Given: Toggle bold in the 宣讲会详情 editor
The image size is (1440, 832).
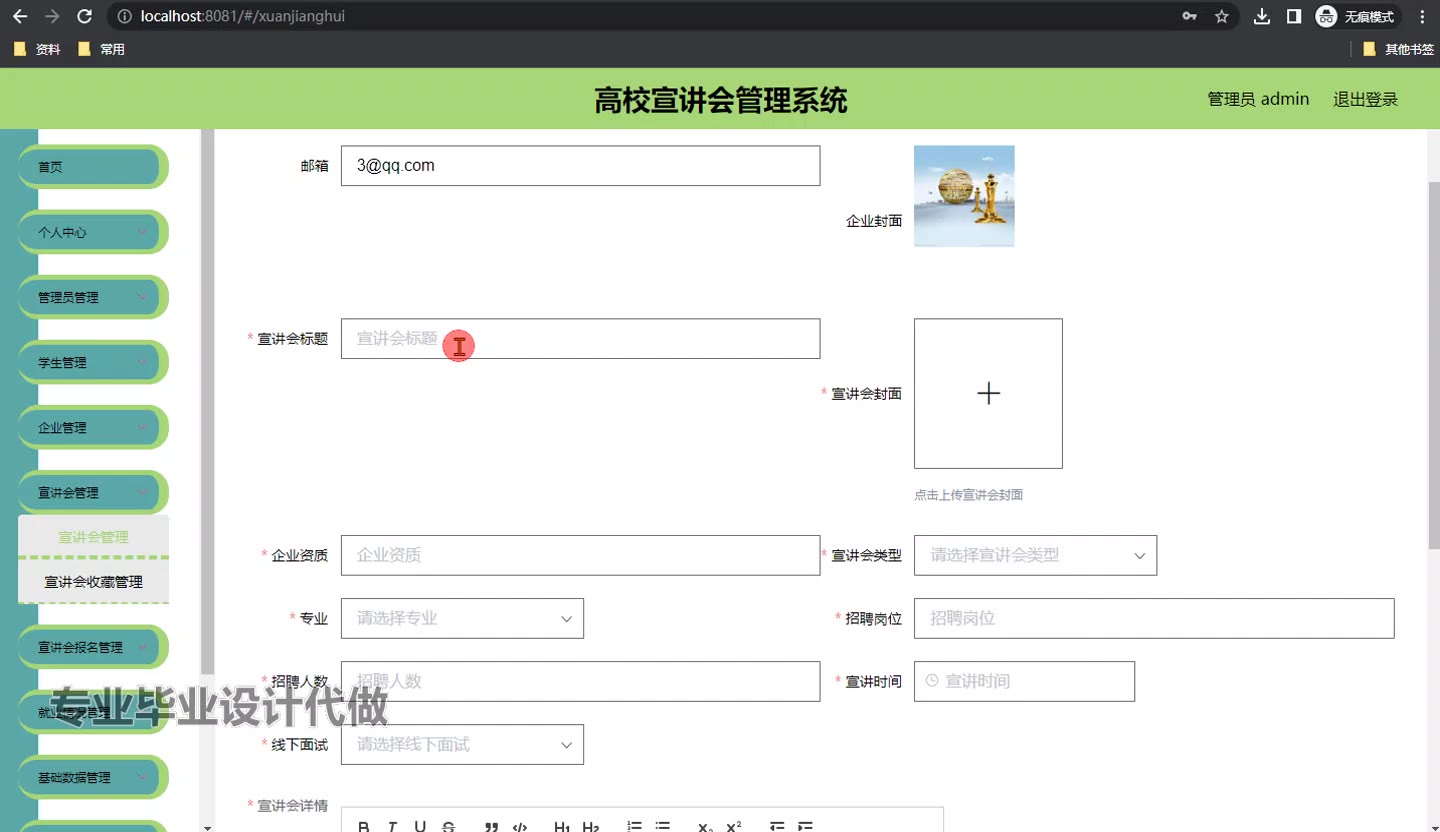Looking at the screenshot, I should pyautogui.click(x=364, y=827).
